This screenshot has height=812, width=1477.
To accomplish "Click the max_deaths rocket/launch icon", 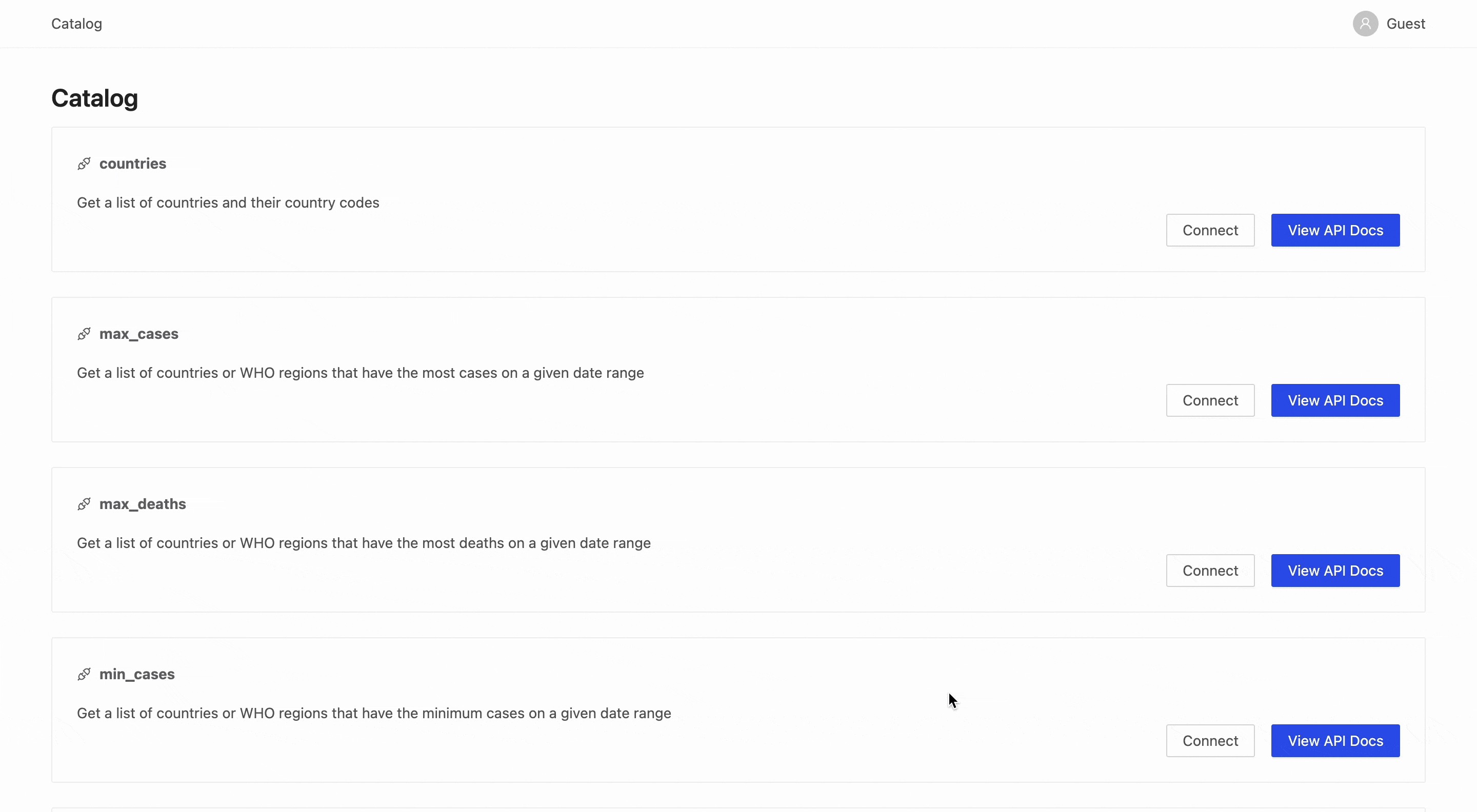I will click(84, 503).
